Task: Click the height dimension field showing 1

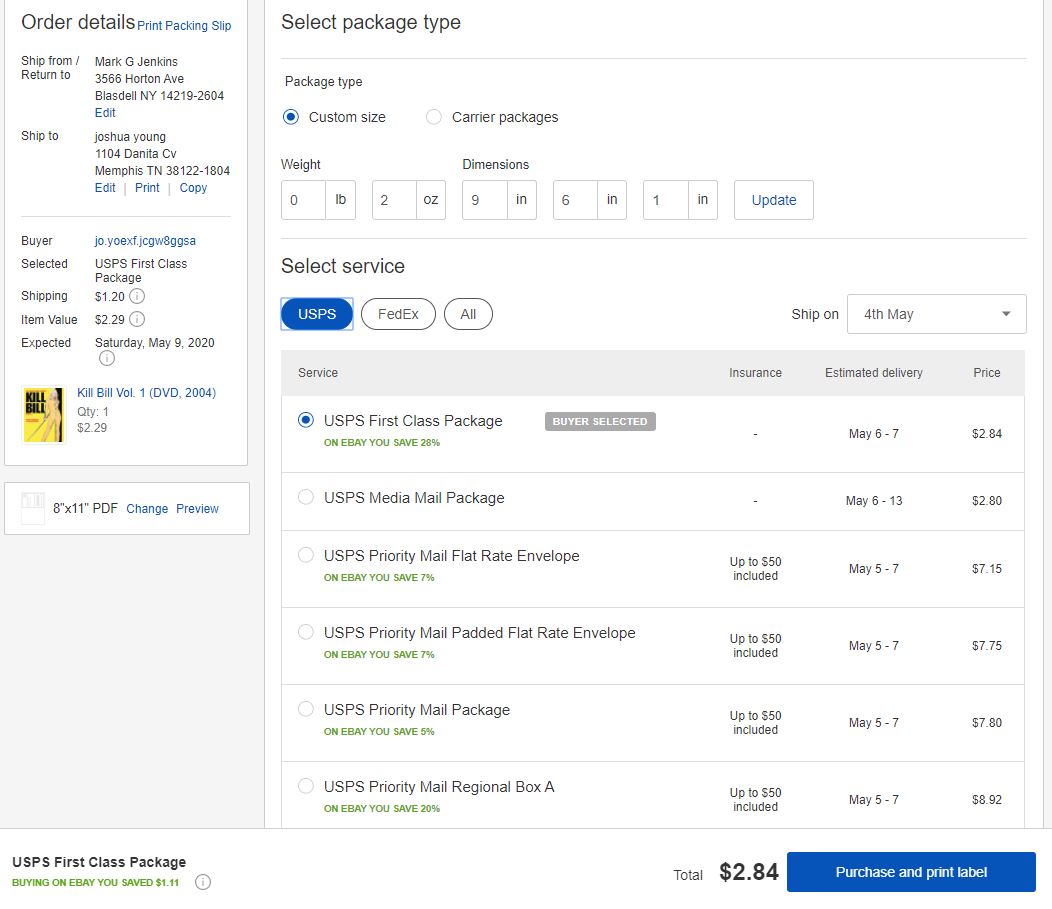Action: pyautogui.click(x=666, y=200)
